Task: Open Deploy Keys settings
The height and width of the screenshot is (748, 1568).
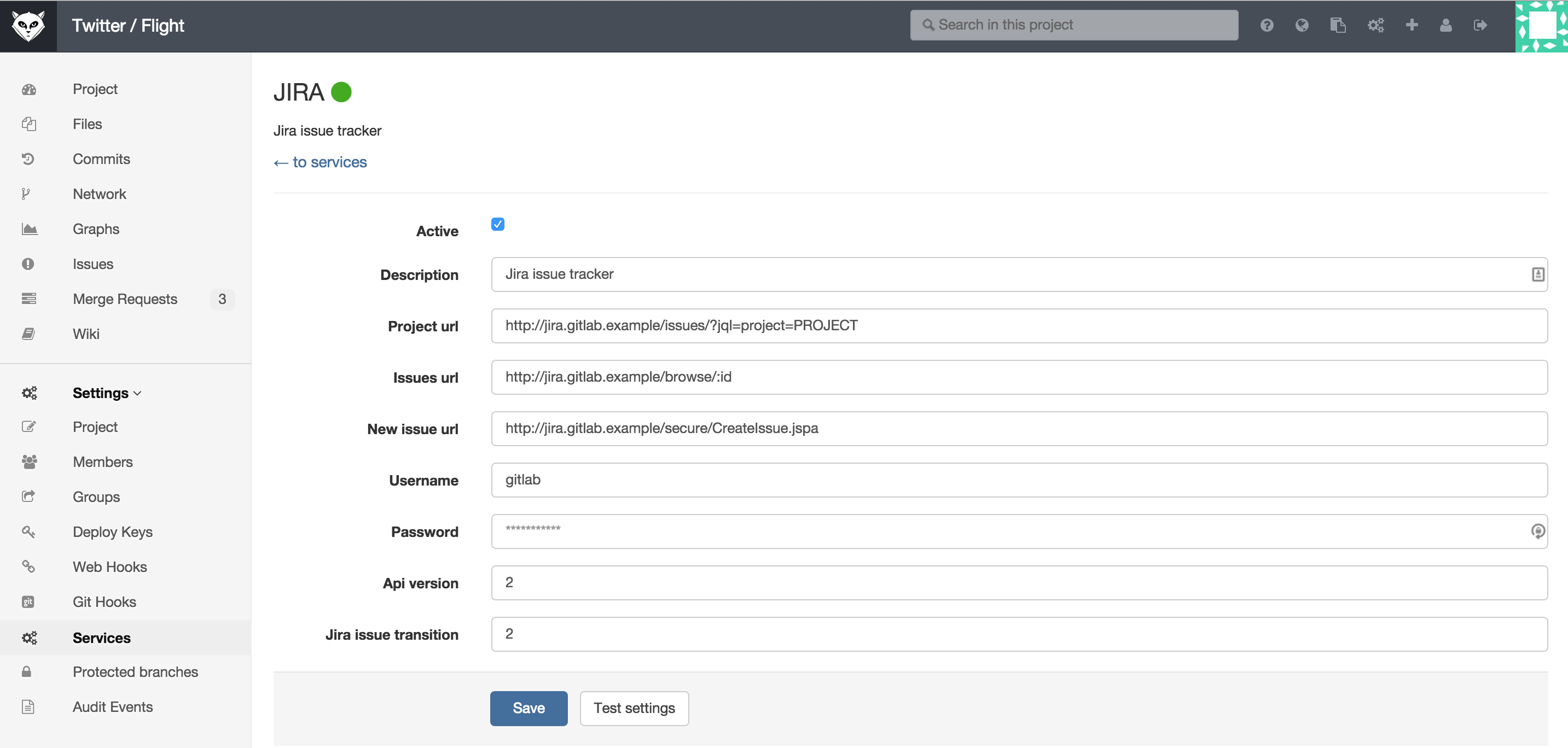Action: (112, 531)
